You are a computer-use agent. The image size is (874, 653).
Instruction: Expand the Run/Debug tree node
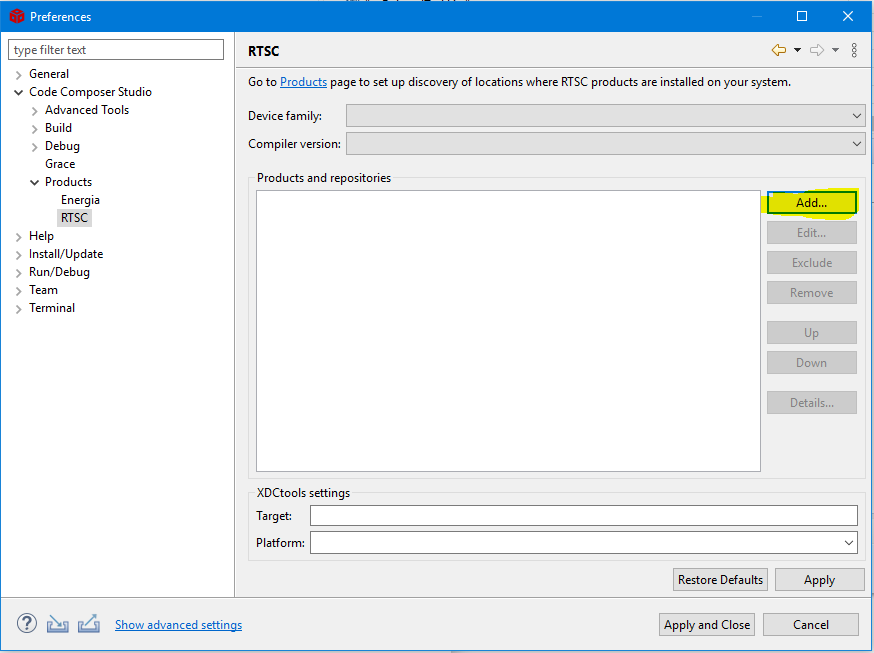19,272
